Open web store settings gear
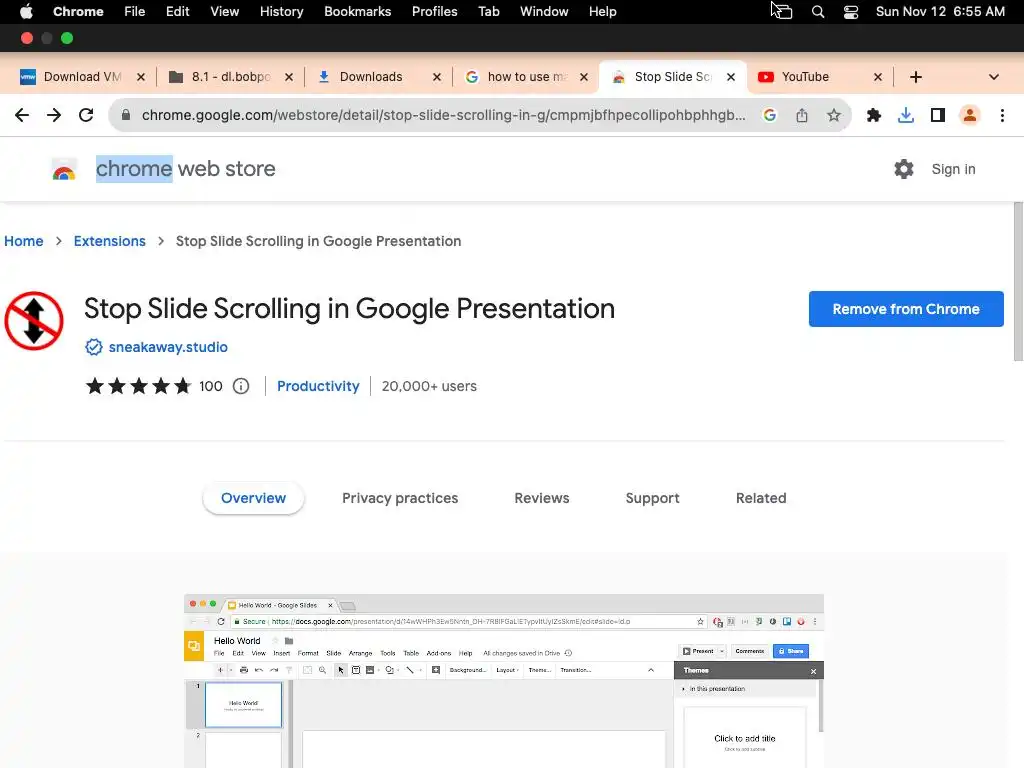This screenshot has width=1024, height=768. tap(904, 169)
